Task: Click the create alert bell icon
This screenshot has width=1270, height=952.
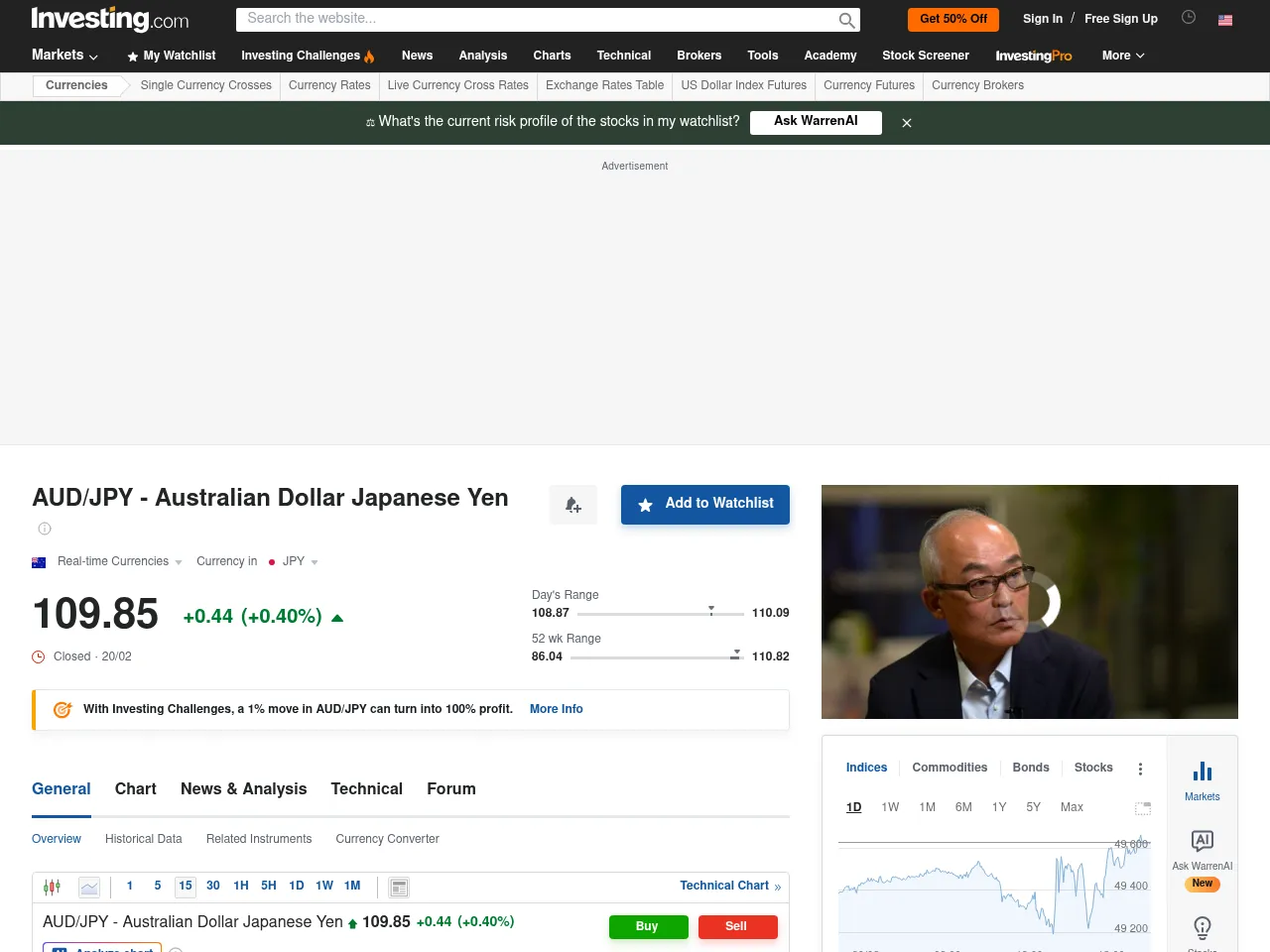Action: pyautogui.click(x=572, y=505)
